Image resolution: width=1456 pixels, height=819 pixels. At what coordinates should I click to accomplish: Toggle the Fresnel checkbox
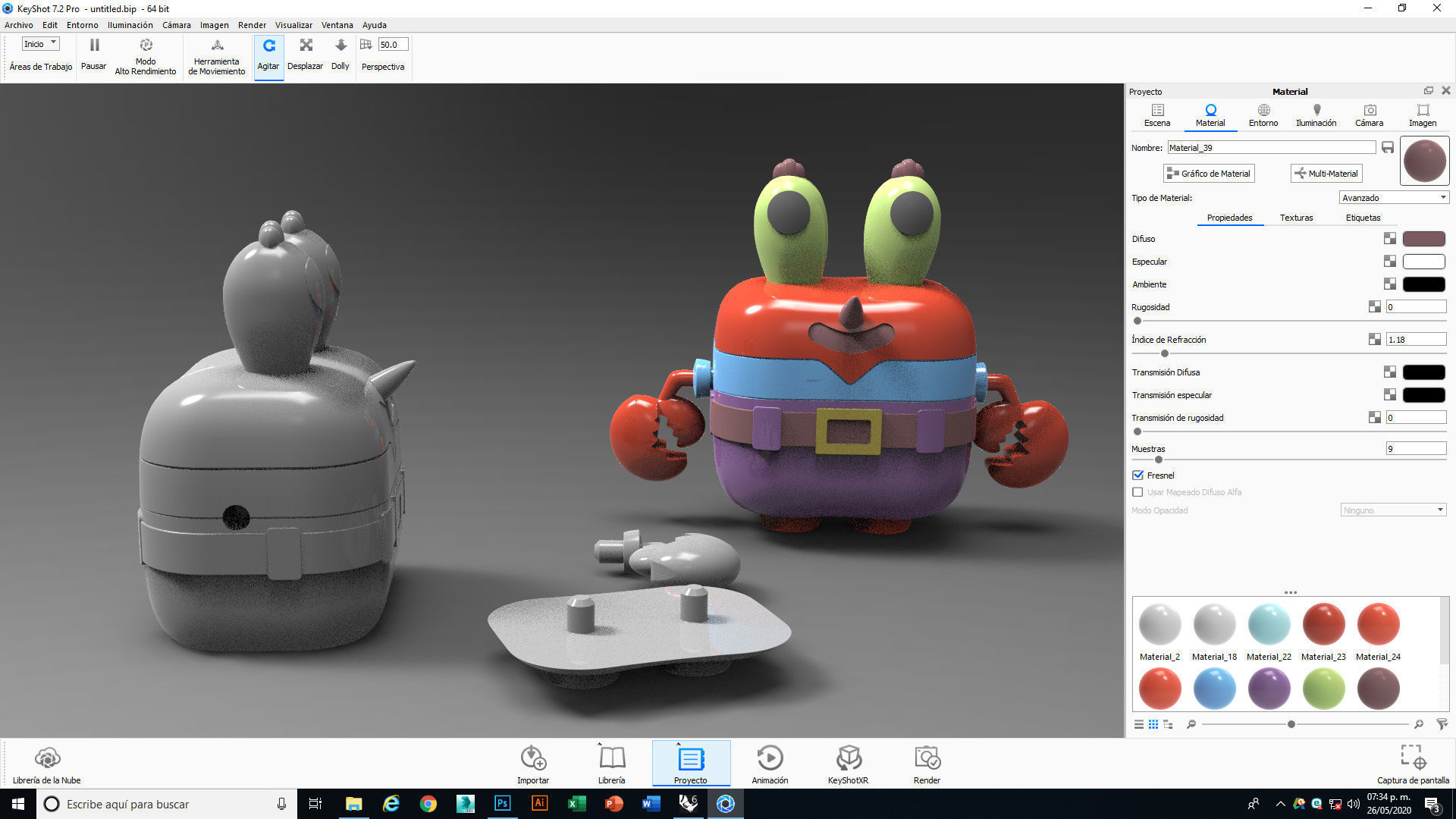click(x=1137, y=475)
